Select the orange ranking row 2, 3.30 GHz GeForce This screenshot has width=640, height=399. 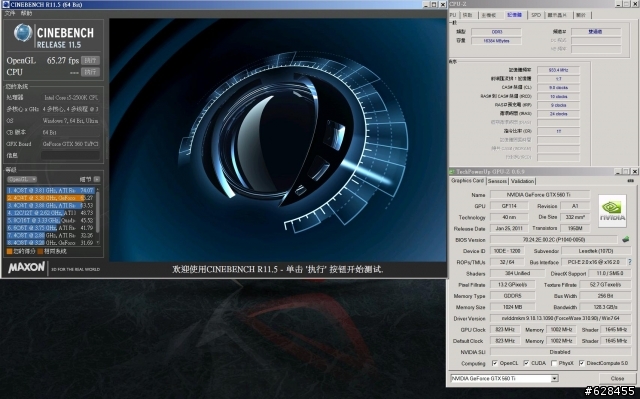point(51,198)
